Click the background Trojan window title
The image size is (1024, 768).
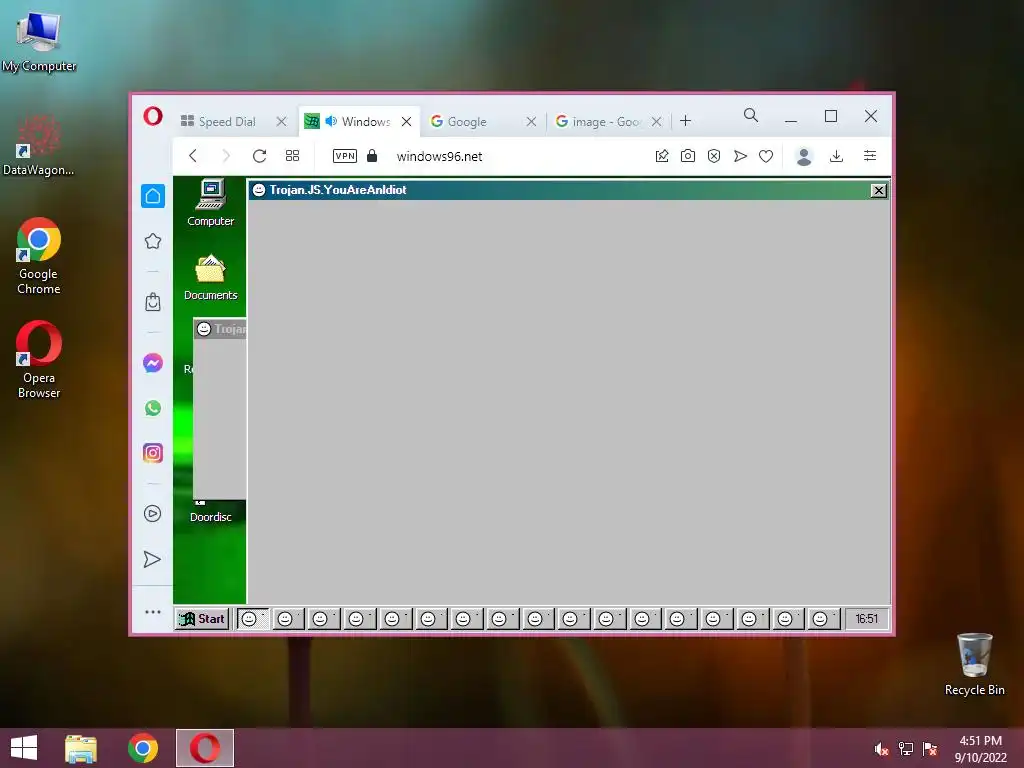click(x=221, y=328)
